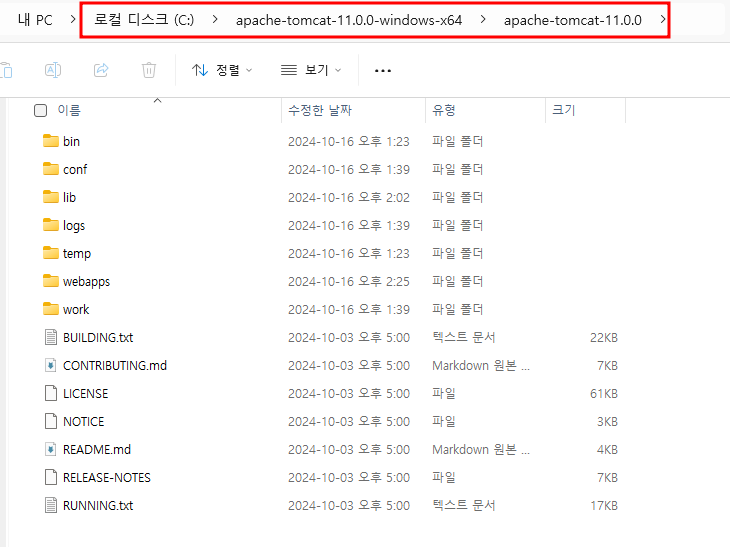This screenshot has width=730, height=547.
Task: Click the BUILDING.txt text file icon
Action: pyautogui.click(x=51, y=337)
